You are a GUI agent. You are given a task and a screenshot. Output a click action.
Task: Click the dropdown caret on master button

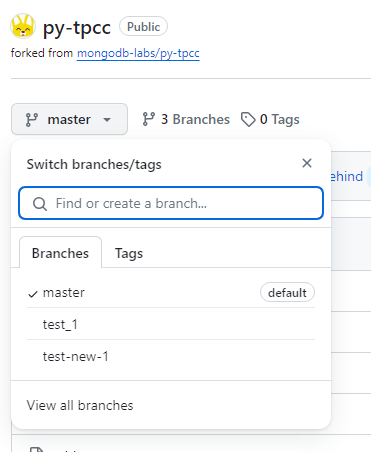coord(107,120)
